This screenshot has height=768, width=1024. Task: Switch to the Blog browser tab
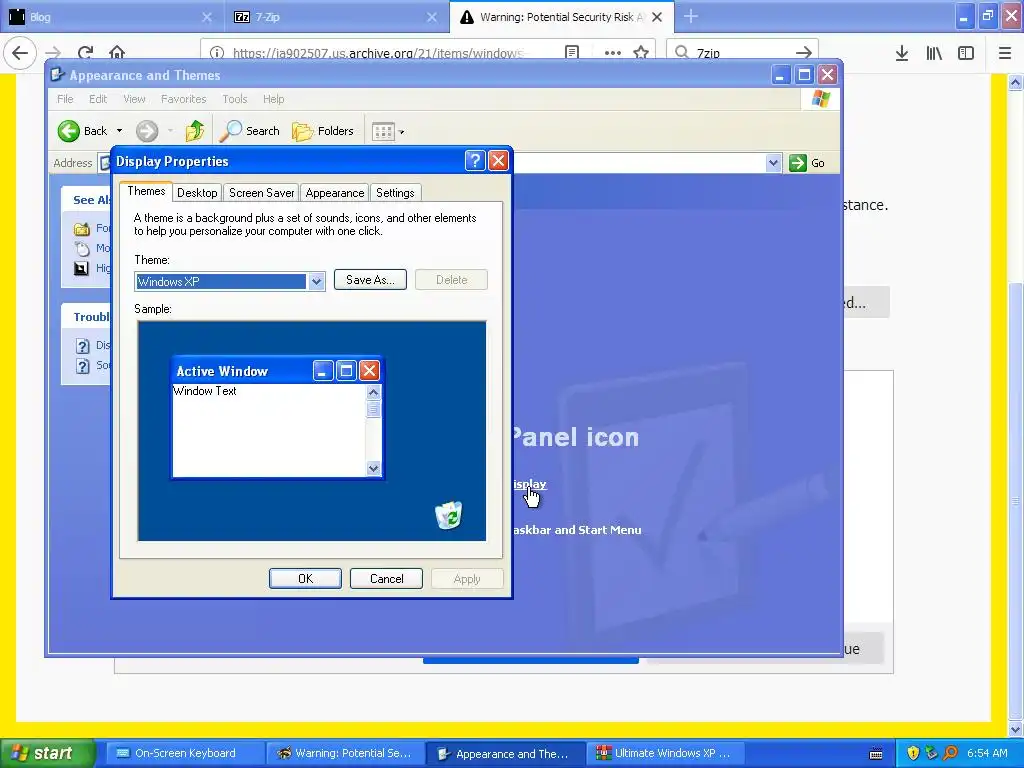(111, 17)
